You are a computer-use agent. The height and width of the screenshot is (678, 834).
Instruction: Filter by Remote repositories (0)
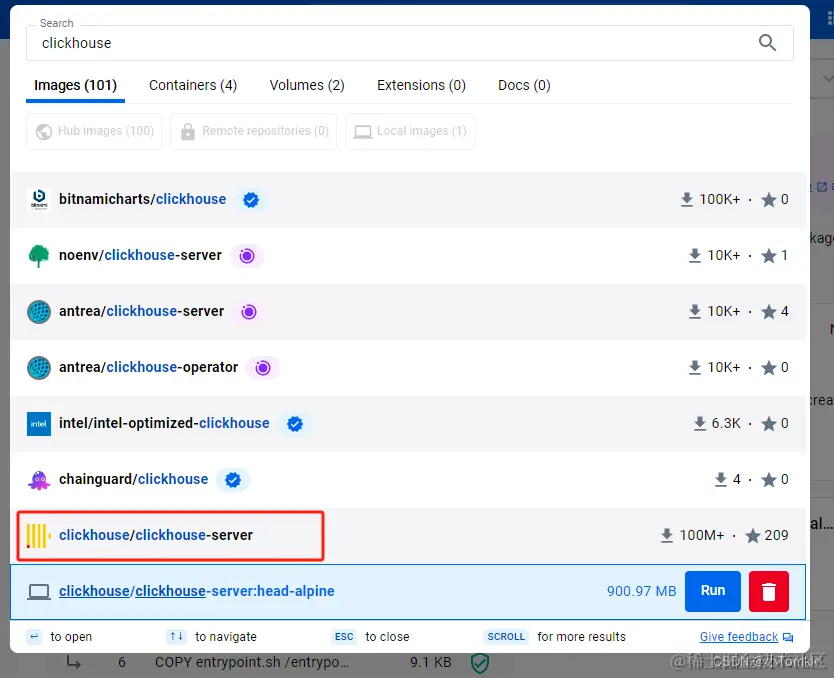[254, 131]
